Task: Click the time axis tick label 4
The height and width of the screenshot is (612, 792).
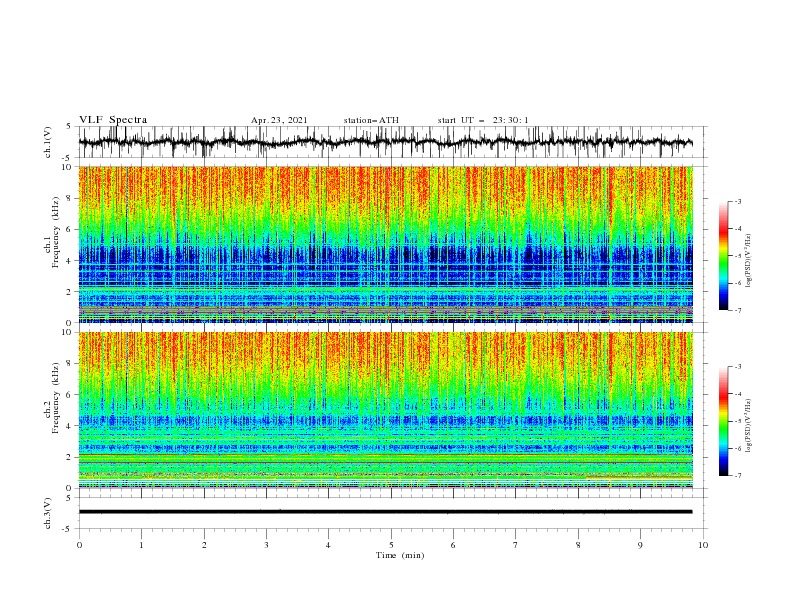Action: coord(329,545)
